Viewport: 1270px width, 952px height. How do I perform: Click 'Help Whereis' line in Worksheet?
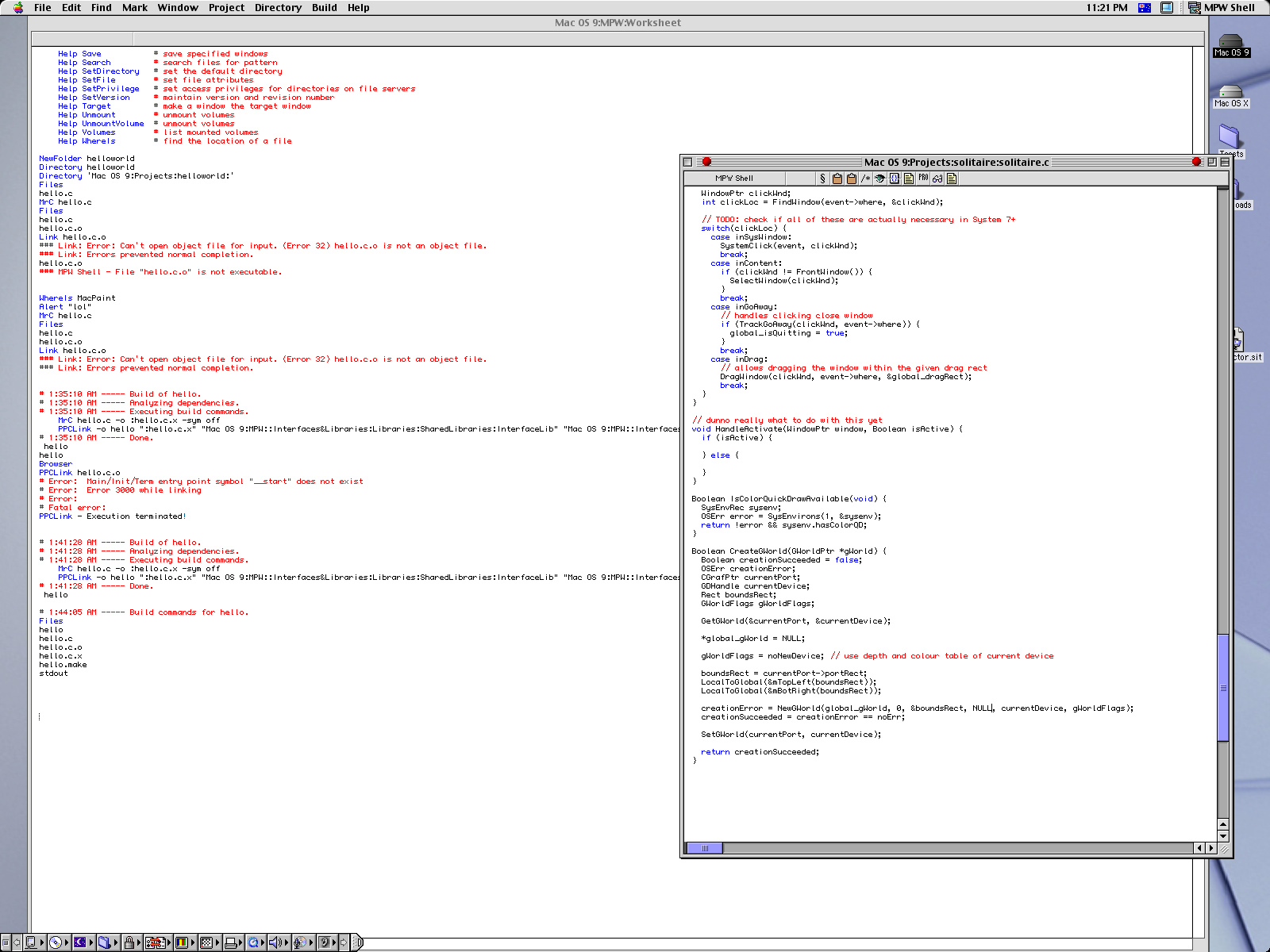pyautogui.click(x=87, y=141)
